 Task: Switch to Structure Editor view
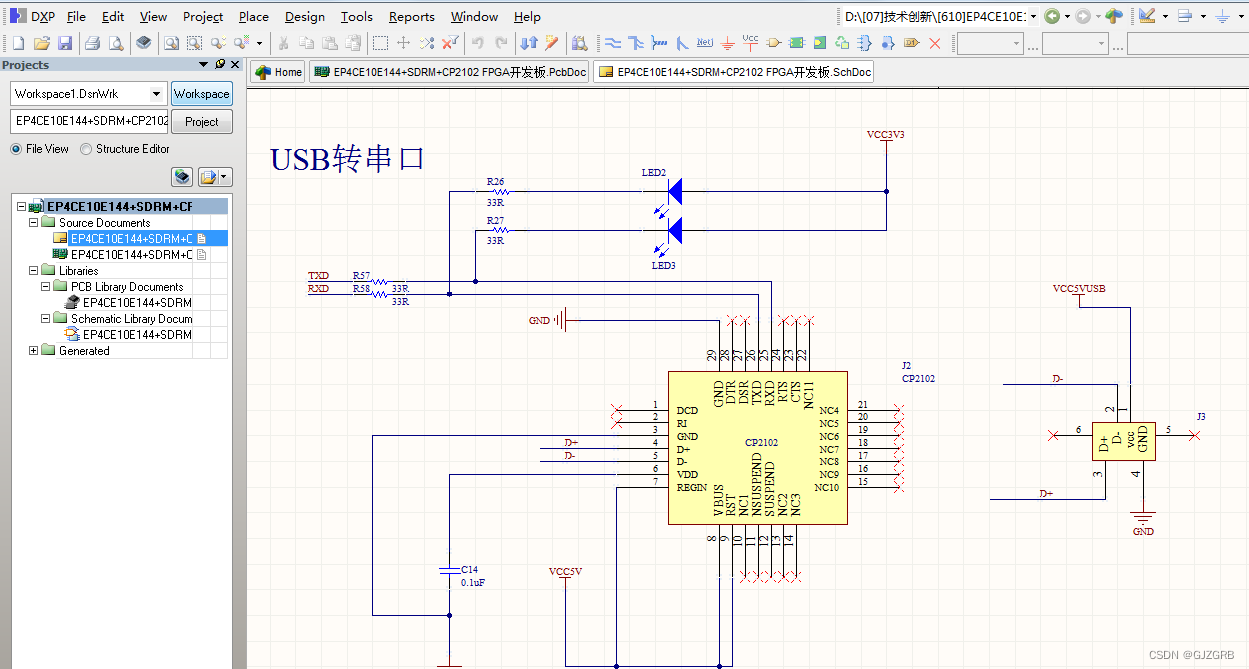click(84, 148)
